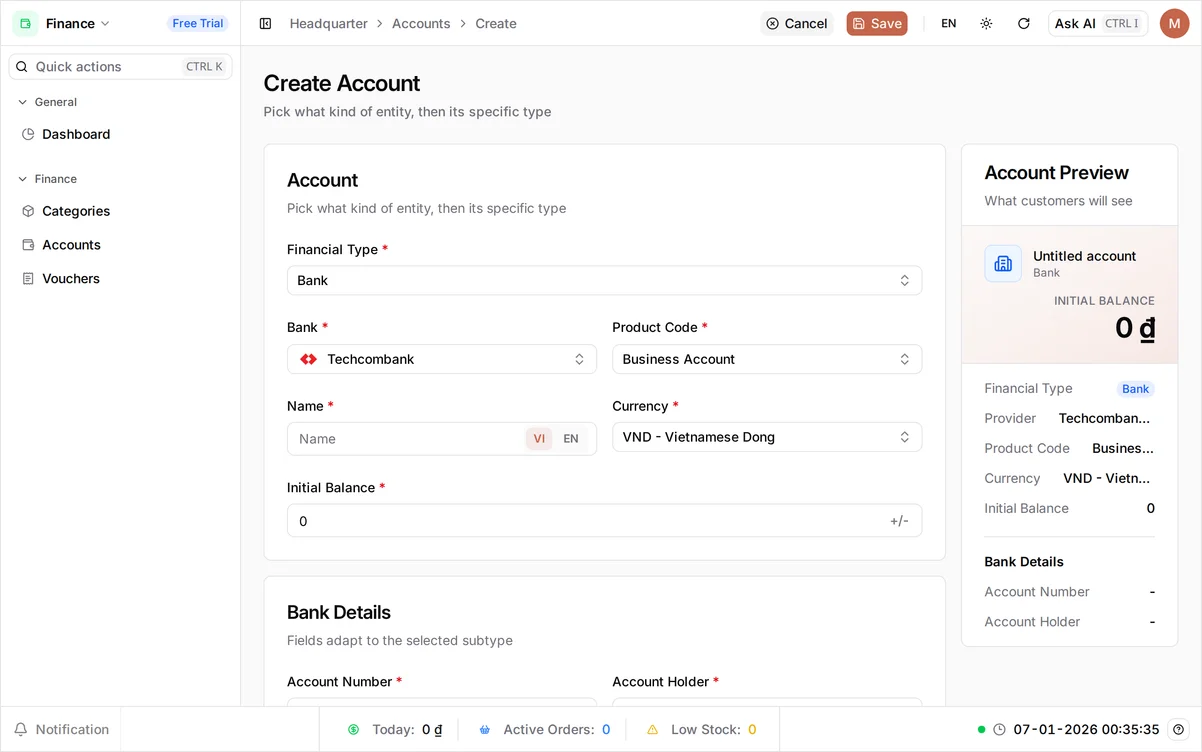Open the Dashboard menu item
Image resolution: width=1202 pixels, height=752 pixels.
120,134
